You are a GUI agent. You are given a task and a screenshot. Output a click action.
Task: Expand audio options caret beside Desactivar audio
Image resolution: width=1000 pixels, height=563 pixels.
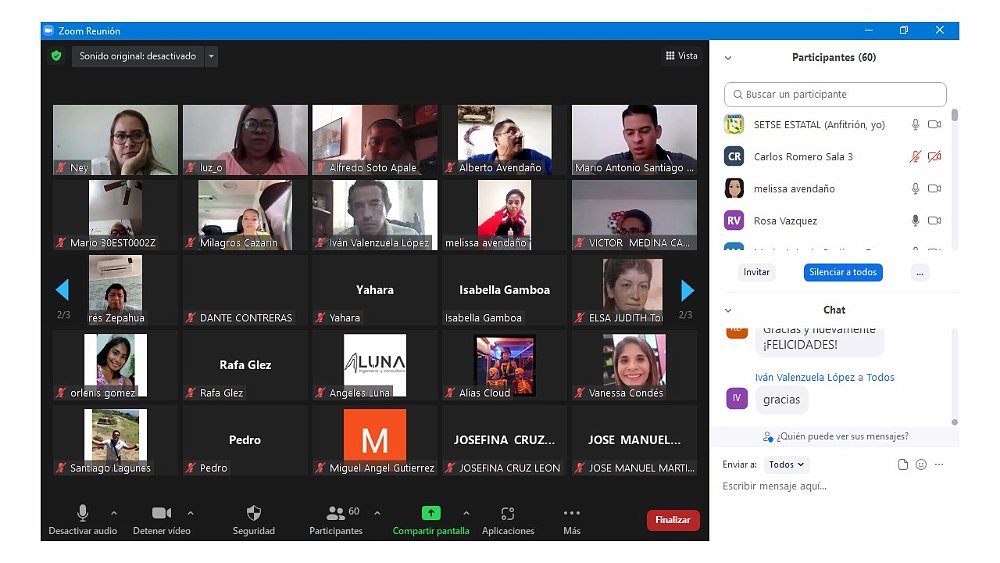(113, 513)
